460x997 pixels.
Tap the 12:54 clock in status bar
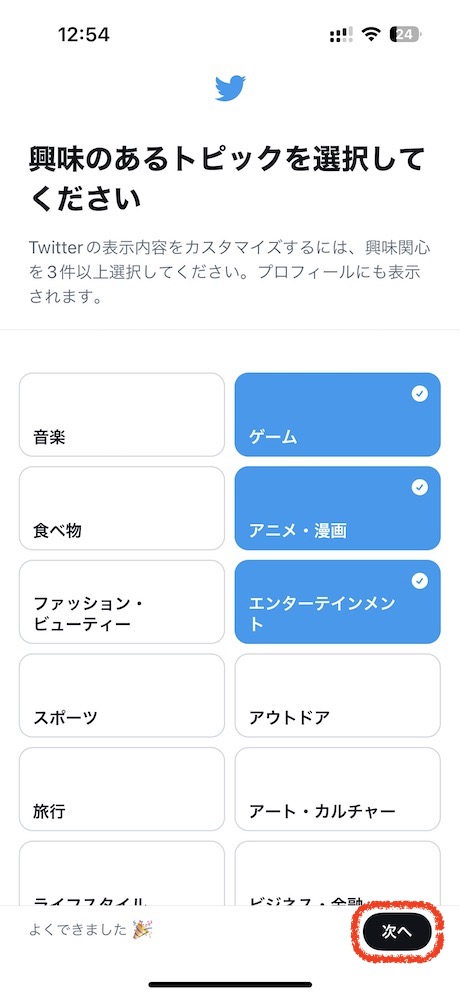83,34
